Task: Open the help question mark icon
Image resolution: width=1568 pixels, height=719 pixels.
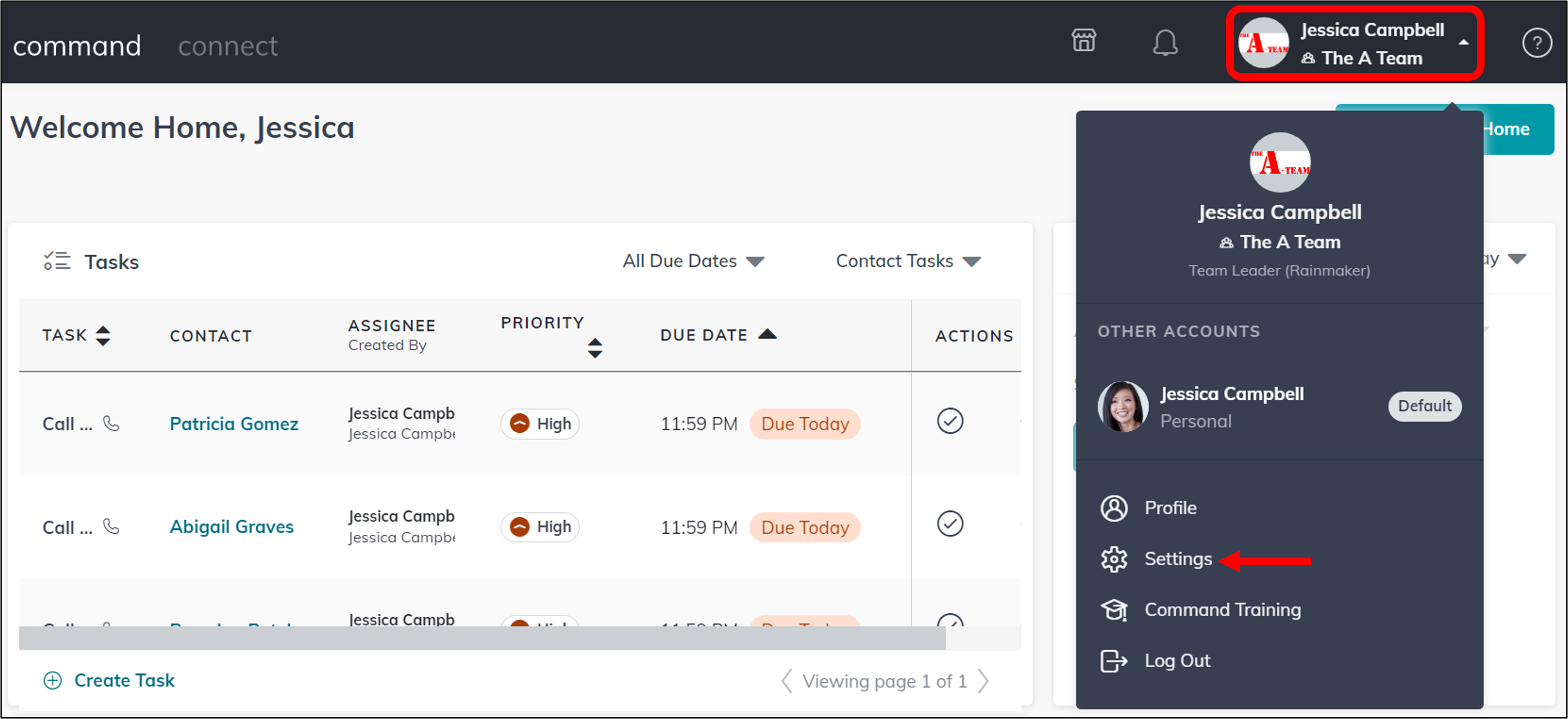Action: (x=1537, y=43)
